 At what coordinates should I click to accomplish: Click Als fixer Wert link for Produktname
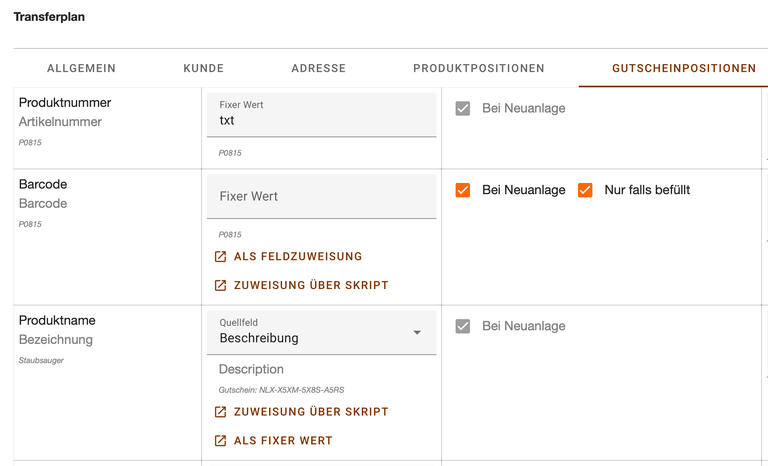[x=283, y=441]
